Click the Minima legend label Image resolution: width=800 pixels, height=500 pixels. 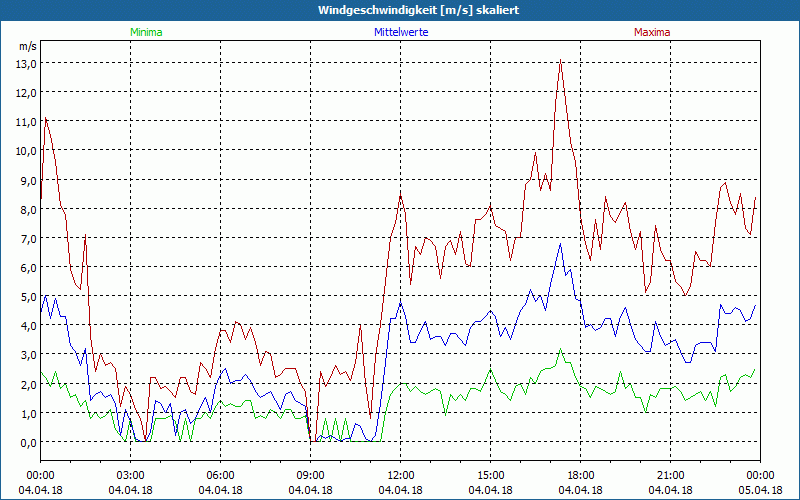146,32
